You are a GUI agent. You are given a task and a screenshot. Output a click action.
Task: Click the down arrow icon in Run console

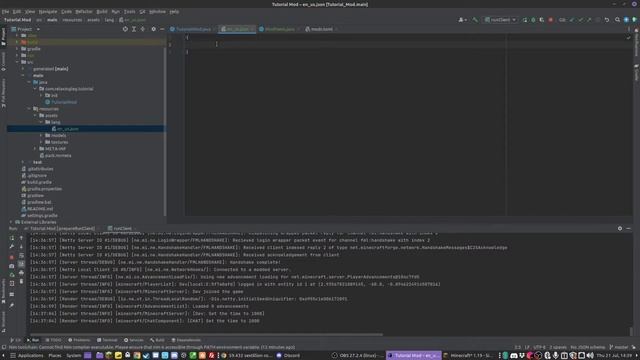click(22, 247)
